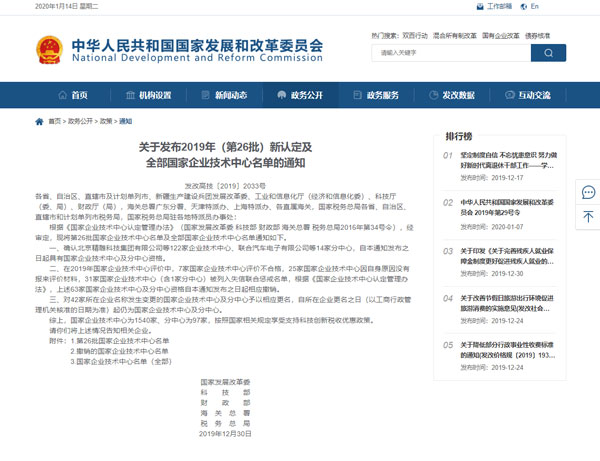Open ranking article 02 about 2019年第29号令

pos(507,207)
